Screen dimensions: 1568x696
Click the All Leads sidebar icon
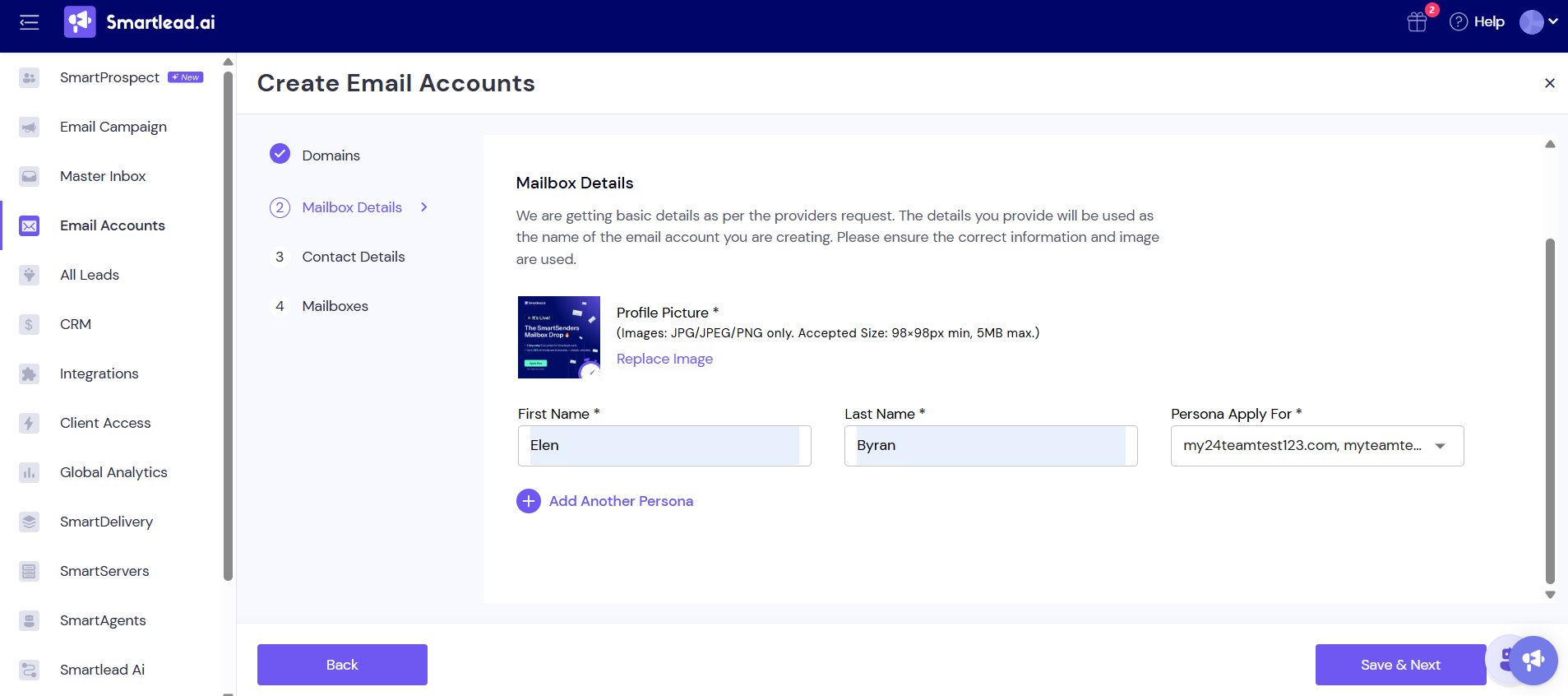coord(30,275)
